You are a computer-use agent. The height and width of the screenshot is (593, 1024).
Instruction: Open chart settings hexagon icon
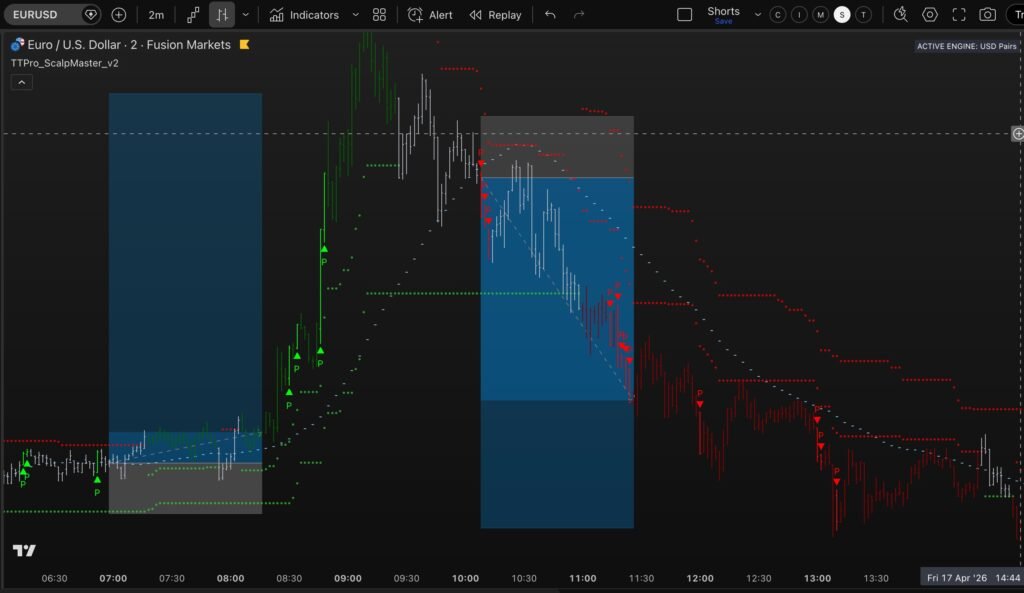coord(930,15)
